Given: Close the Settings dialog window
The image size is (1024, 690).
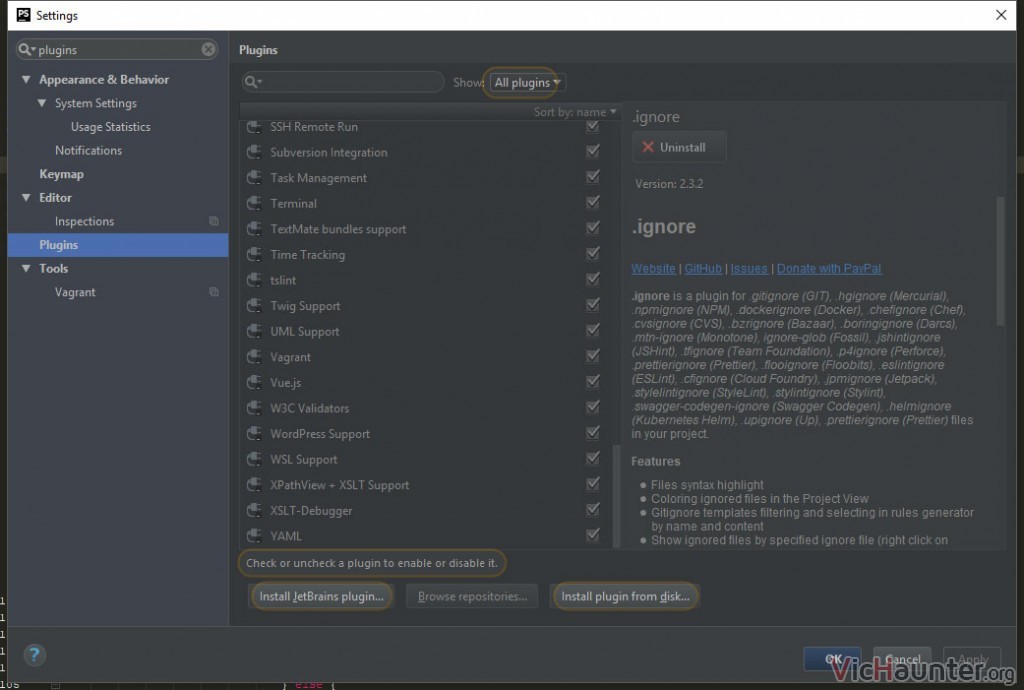Looking at the screenshot, I should [1001, 14].
